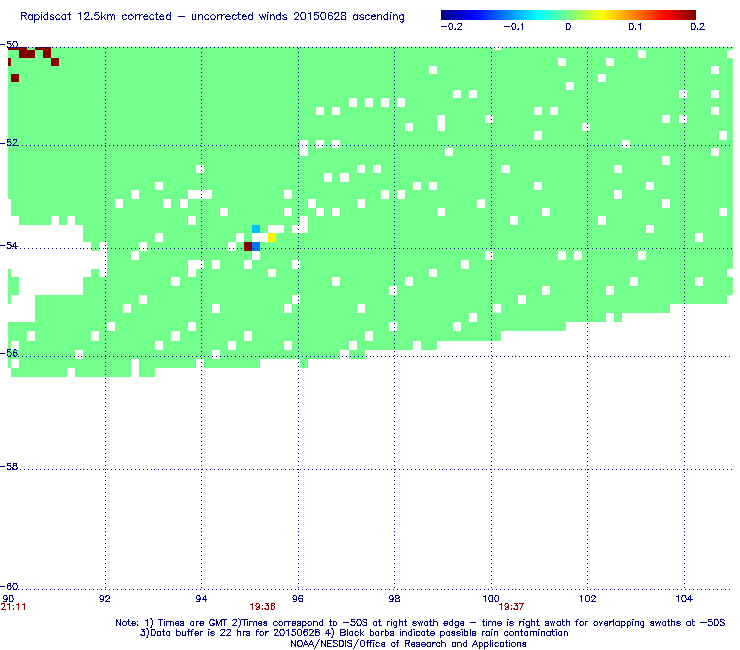Click the '-58' latitude label
Image resolution: width=740 pixels, height=650 pixels.
tap(9, 466)
